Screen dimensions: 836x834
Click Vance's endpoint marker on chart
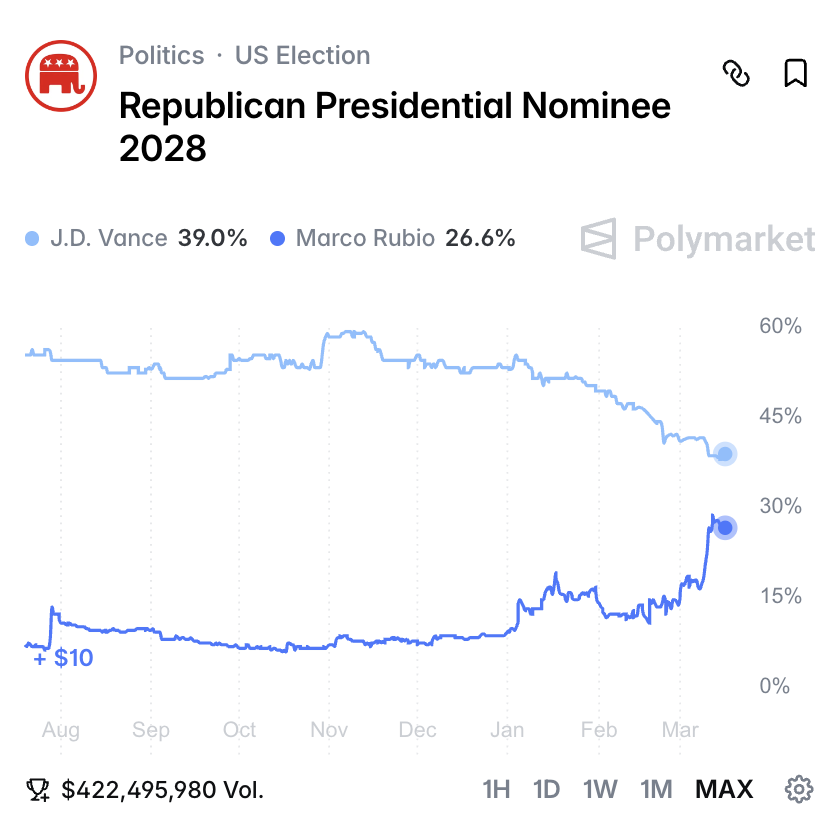(725, 454)
